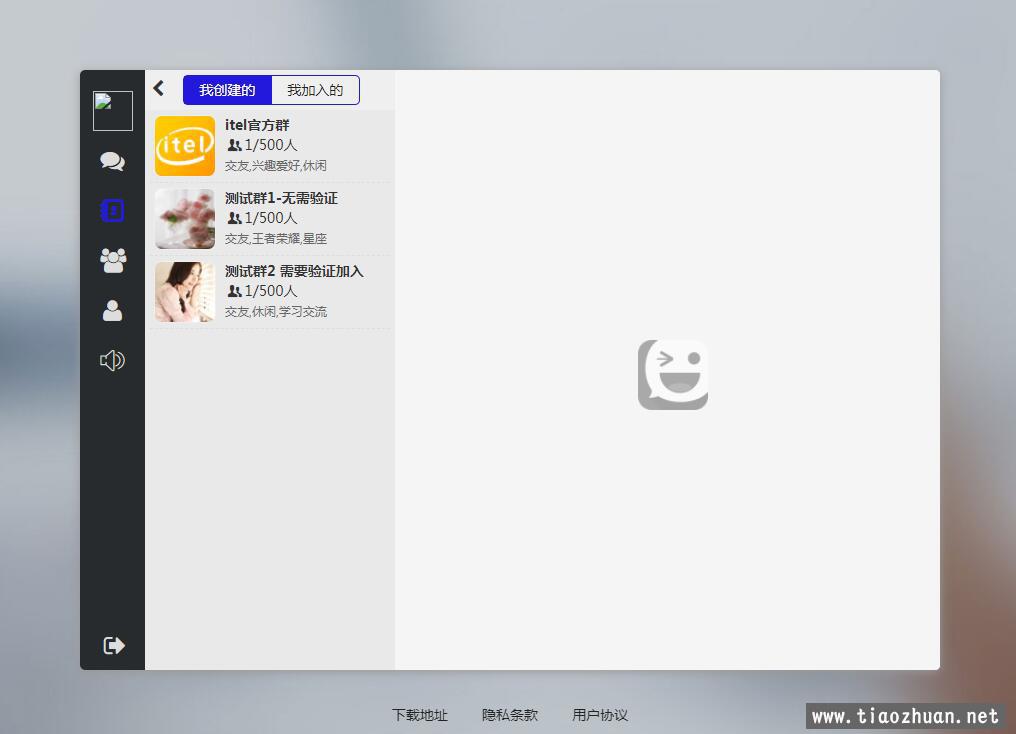Switch to the 我创建的 tab

227,90
